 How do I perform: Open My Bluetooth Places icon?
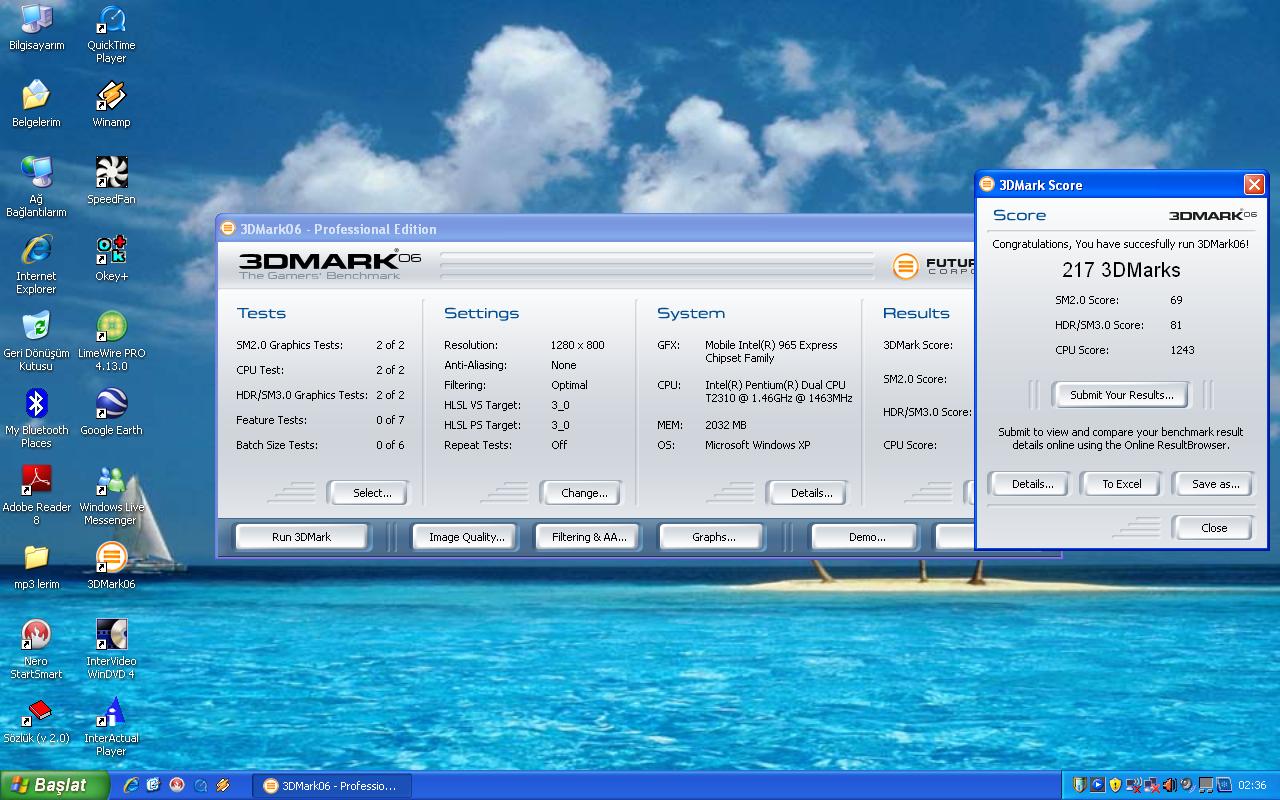pos(36,418)
